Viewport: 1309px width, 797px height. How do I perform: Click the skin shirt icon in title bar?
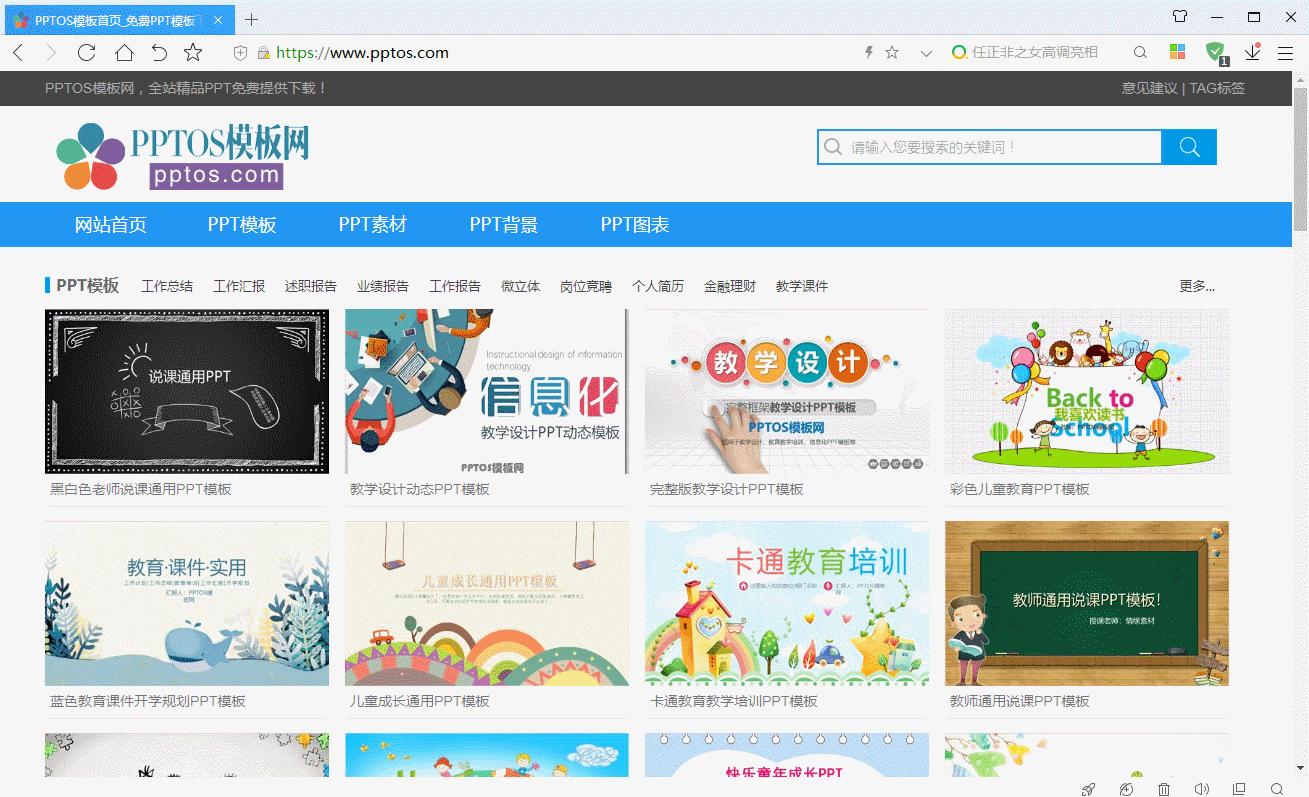coord(1180,17)
